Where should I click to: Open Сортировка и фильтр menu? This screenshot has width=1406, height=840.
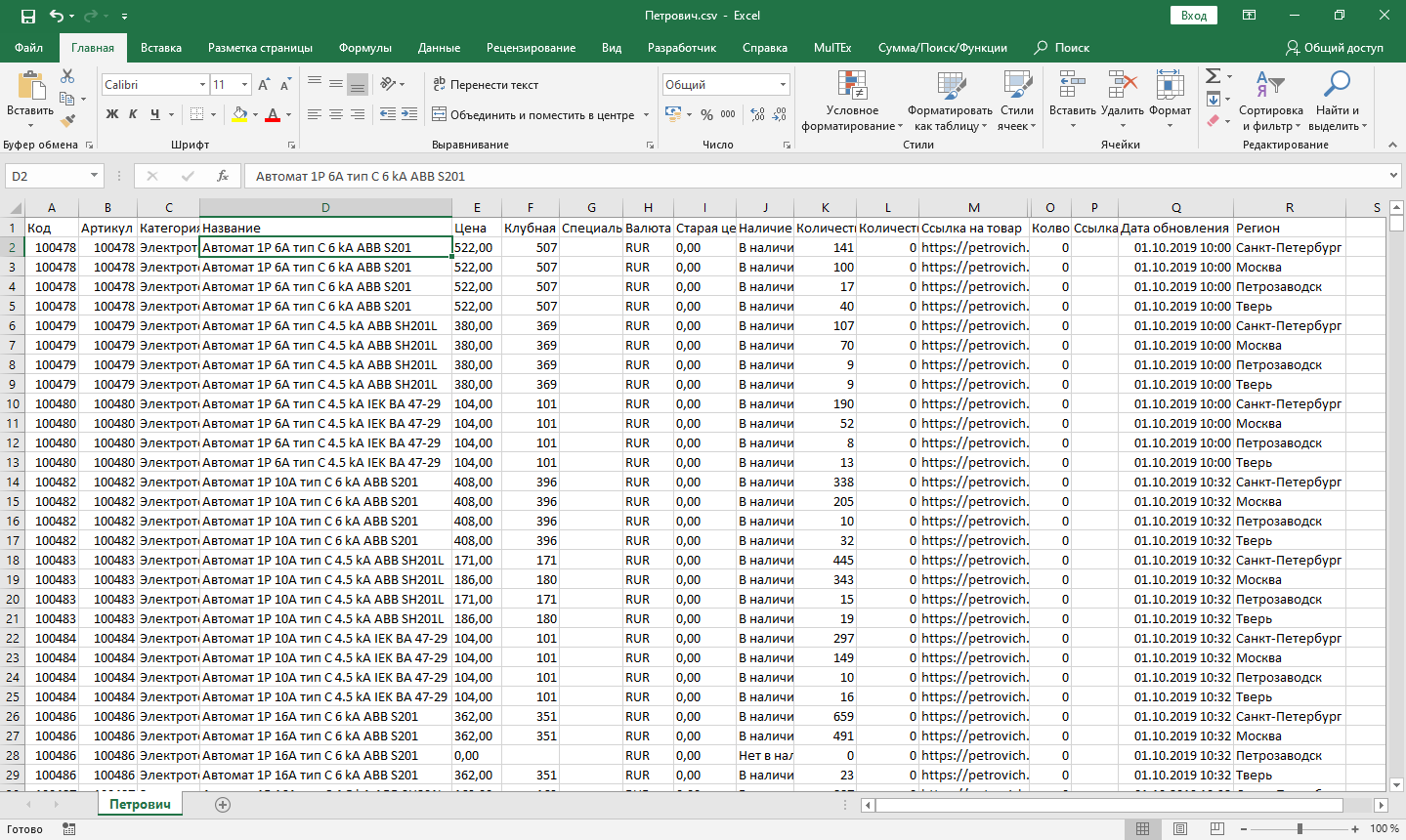tap(1271, 101)
